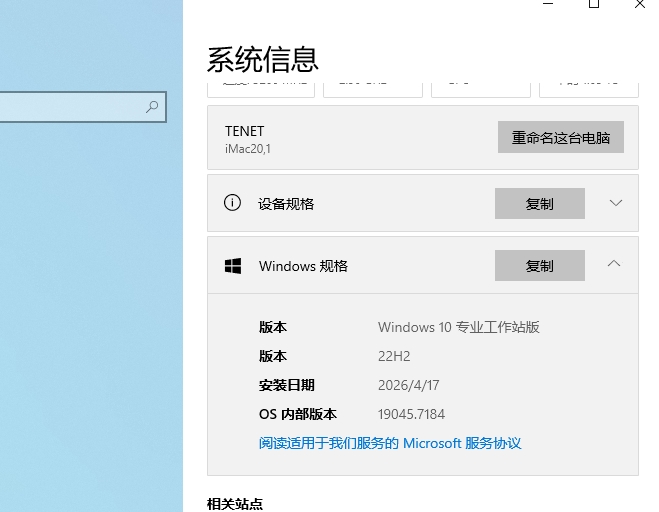Maximize the system information window

[594, 4]
